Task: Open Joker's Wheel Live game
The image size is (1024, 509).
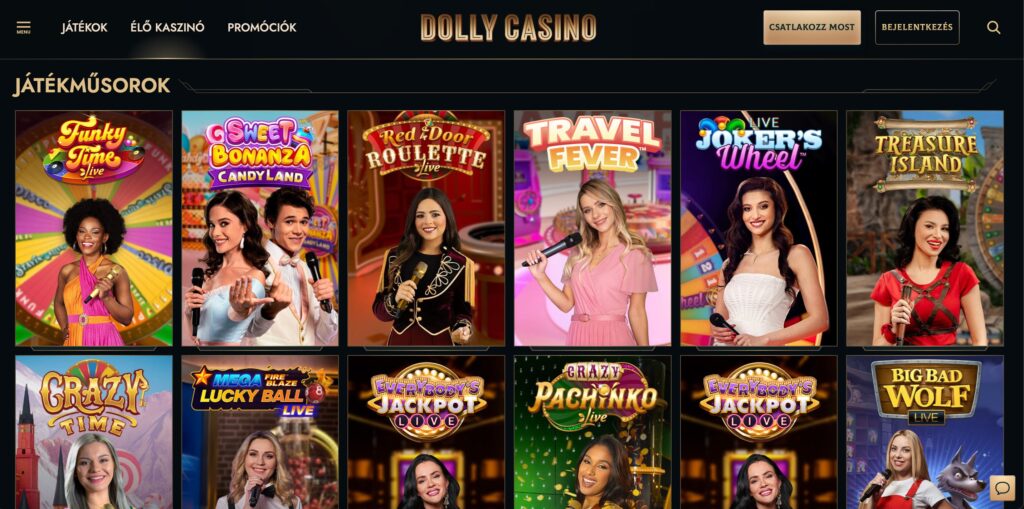Action: pyautogui.click(x=759, y=228)
